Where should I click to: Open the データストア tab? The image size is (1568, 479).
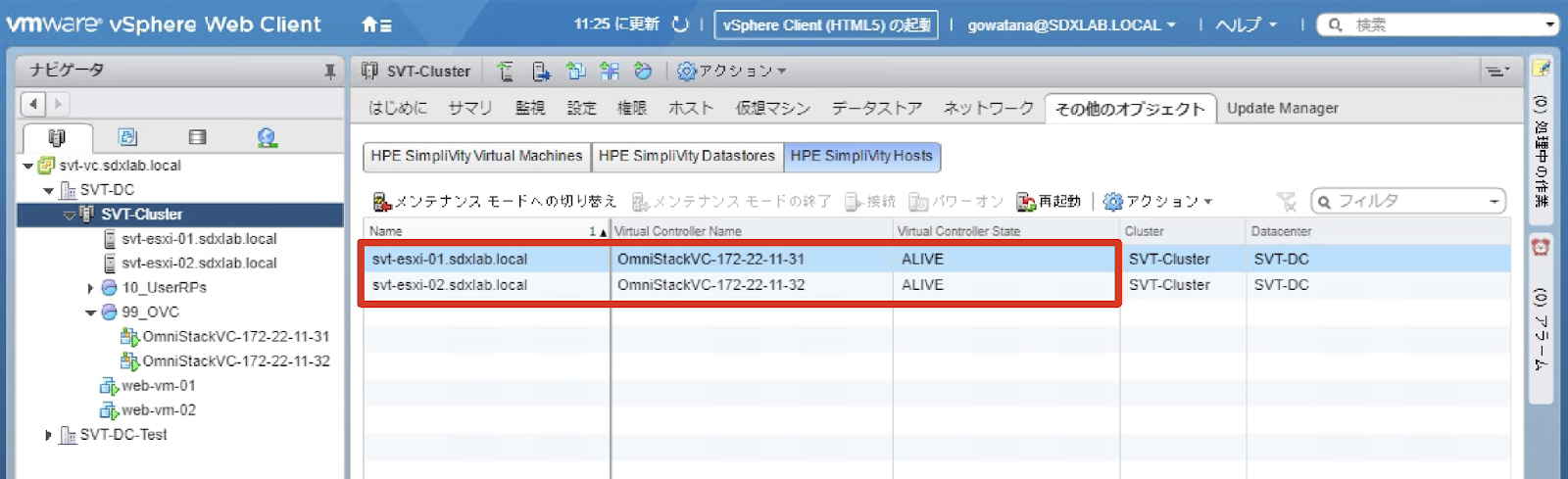coord(877,108)
